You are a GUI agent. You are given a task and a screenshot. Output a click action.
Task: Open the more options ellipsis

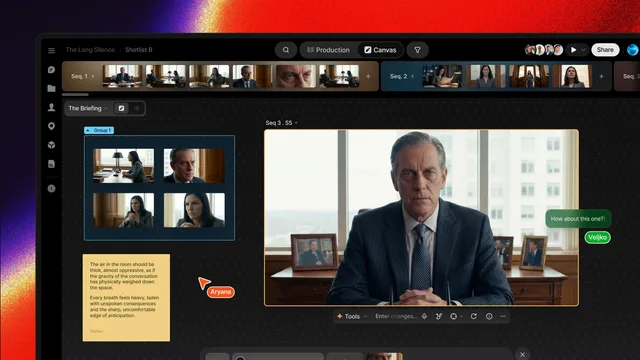click(503, 316)
